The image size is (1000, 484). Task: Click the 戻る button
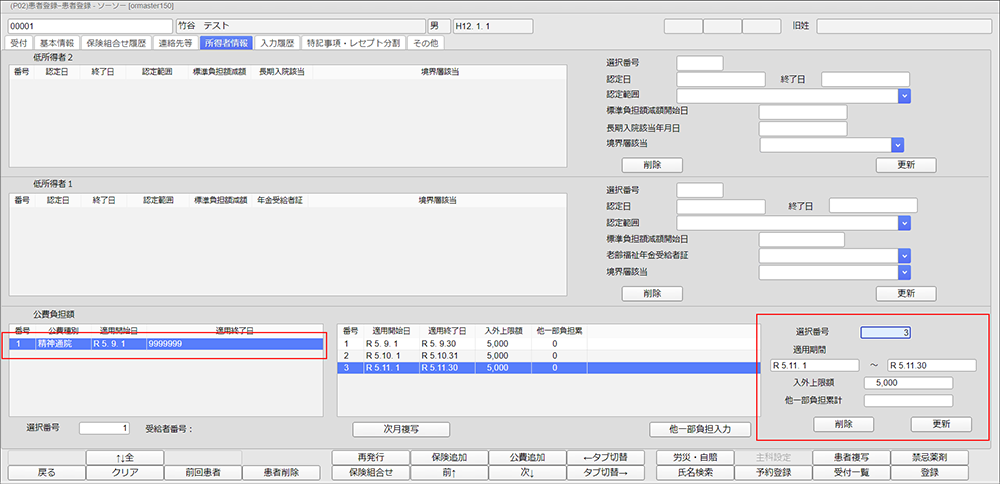(x=46, y=473)
